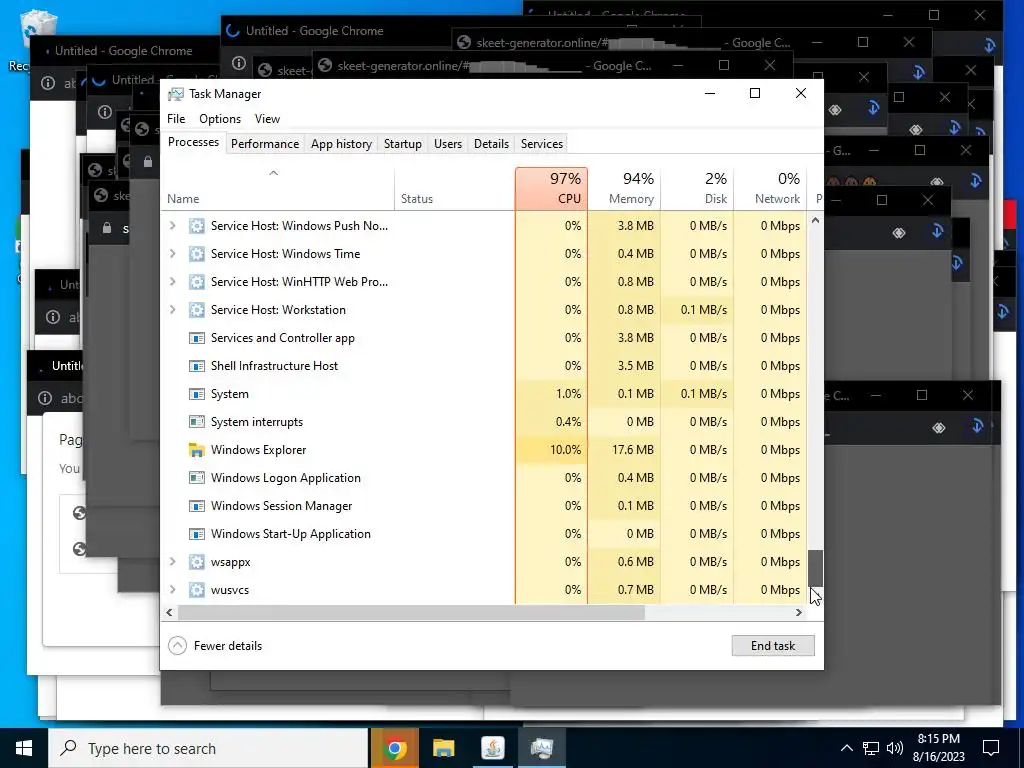Switch to the Startup tab
This screenshot has height=768, width=1024.
(x=402, y=144)
